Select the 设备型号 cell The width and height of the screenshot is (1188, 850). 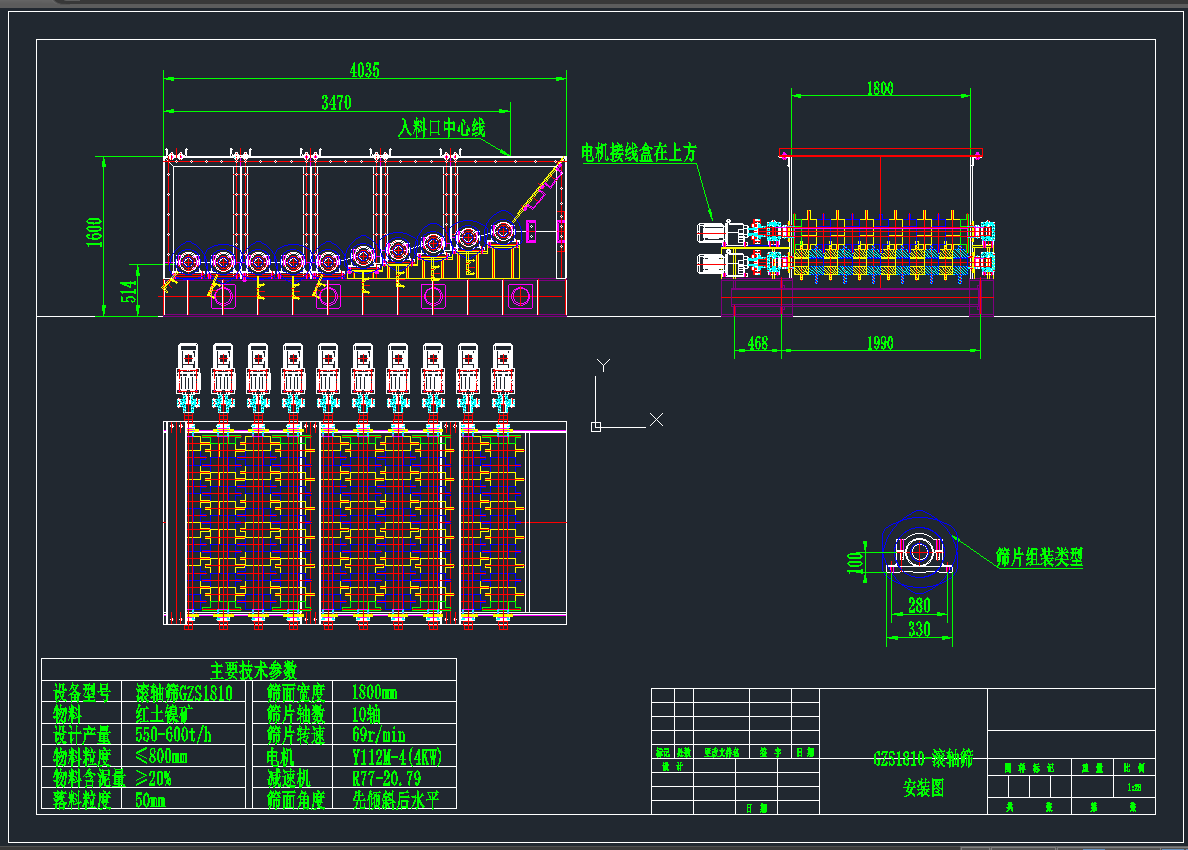[82, 692]
